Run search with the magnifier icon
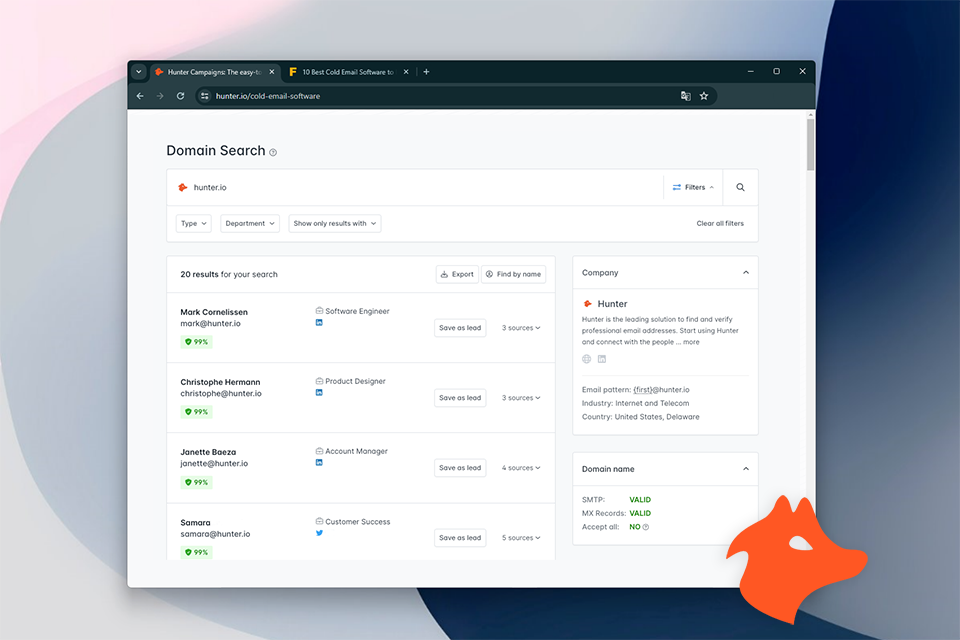Viewport: 960px width, 640px height. (x=740, y=187)
